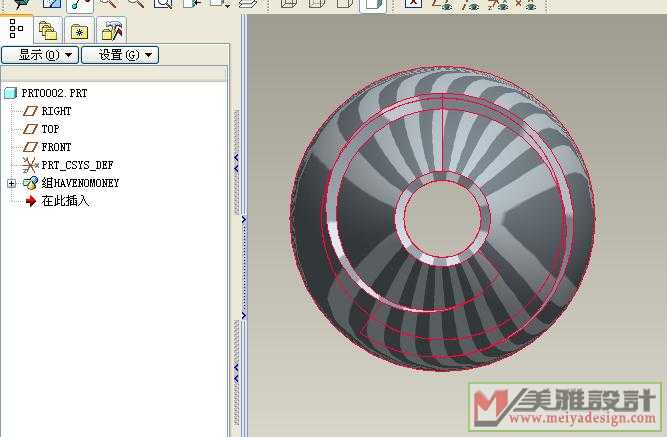Image resolution: width=667 pixels, height=437 pixels.
Task: Expand the 組HAVENOMONEY group node
Action: pyautogui.click(x=11, y=183)
